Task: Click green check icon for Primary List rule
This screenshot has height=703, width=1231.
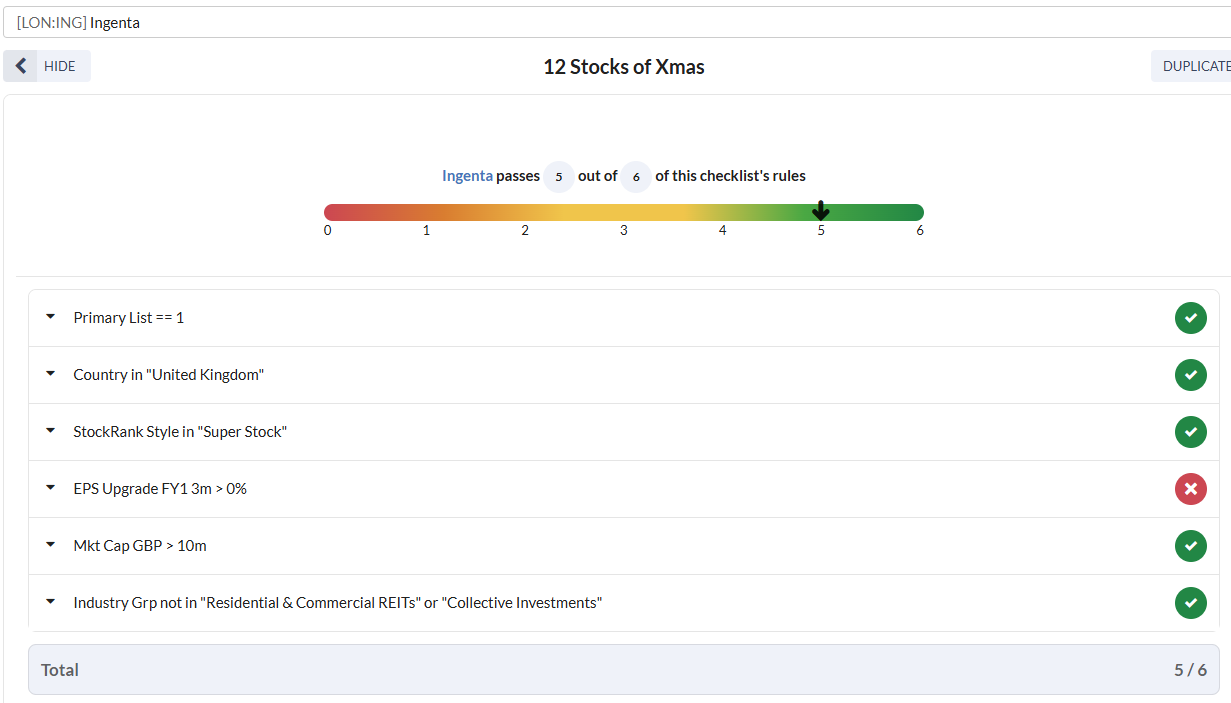Action: pos(1190,318)
